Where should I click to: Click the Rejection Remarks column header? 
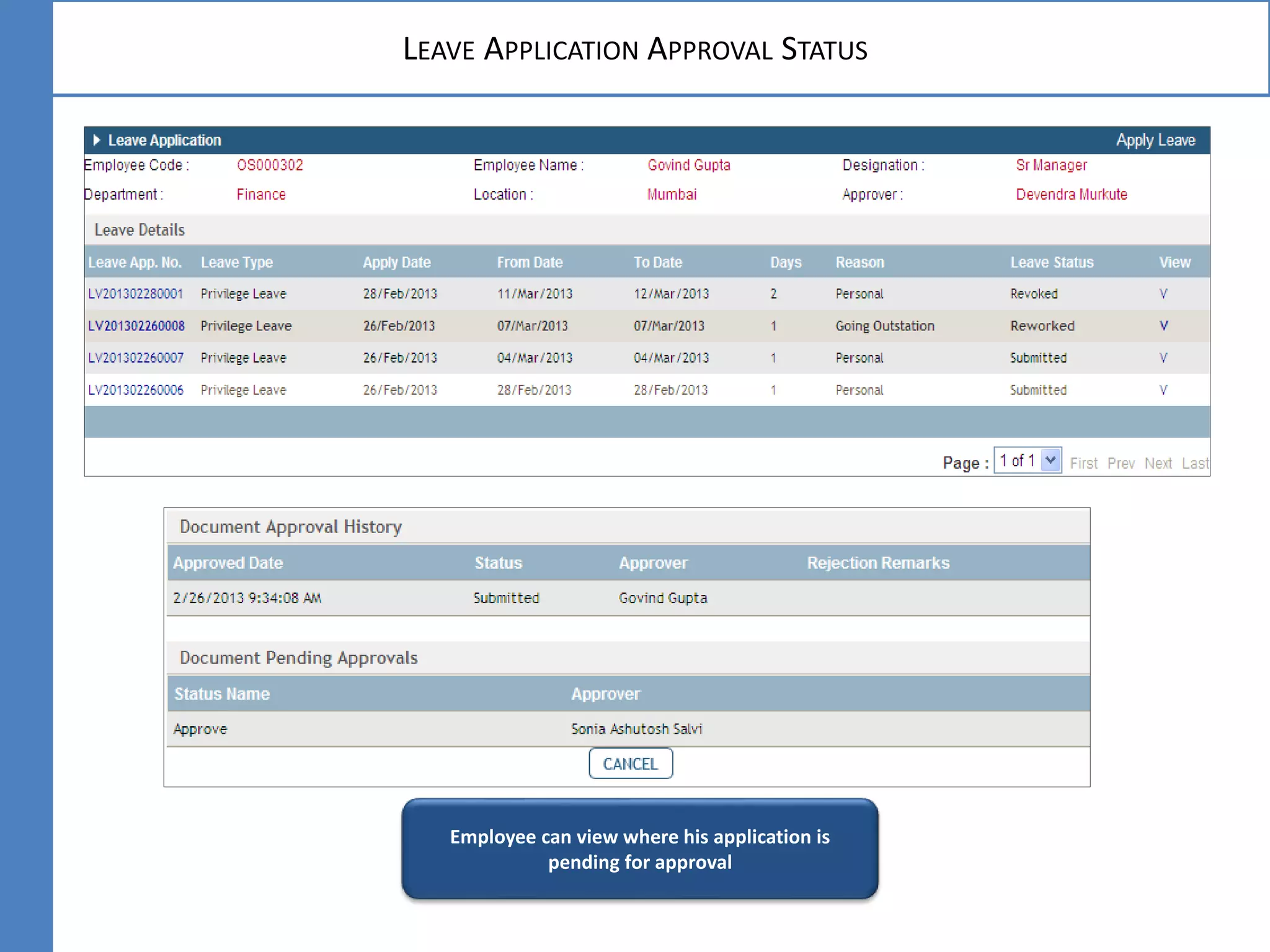[878, 563]
